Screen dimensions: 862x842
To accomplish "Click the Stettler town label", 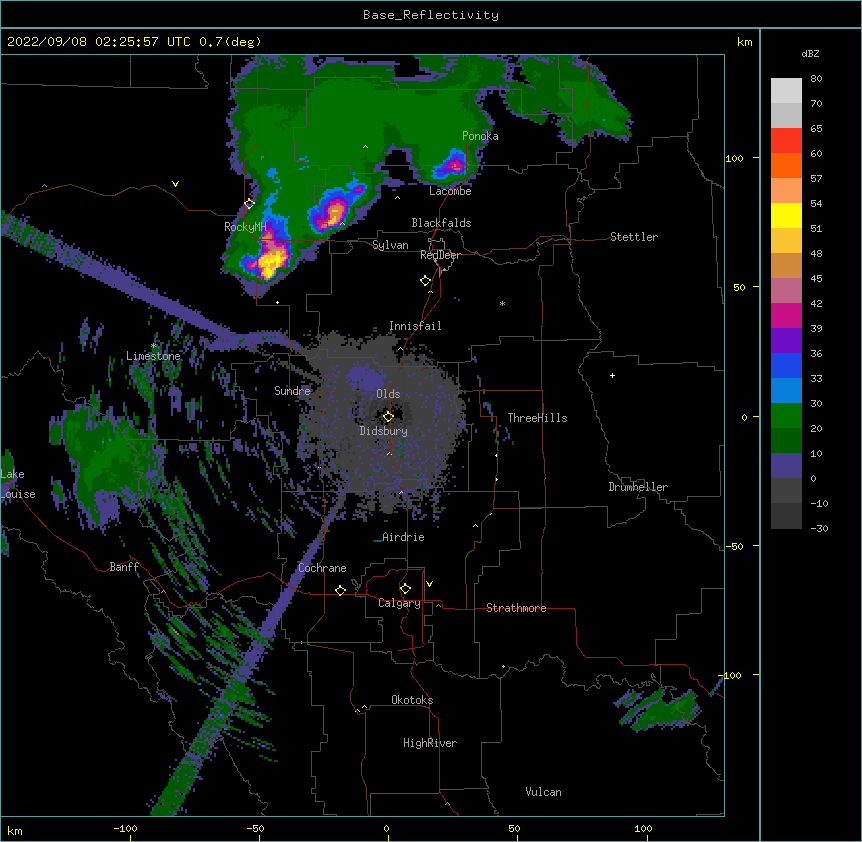I will click(x=634, y=237).
